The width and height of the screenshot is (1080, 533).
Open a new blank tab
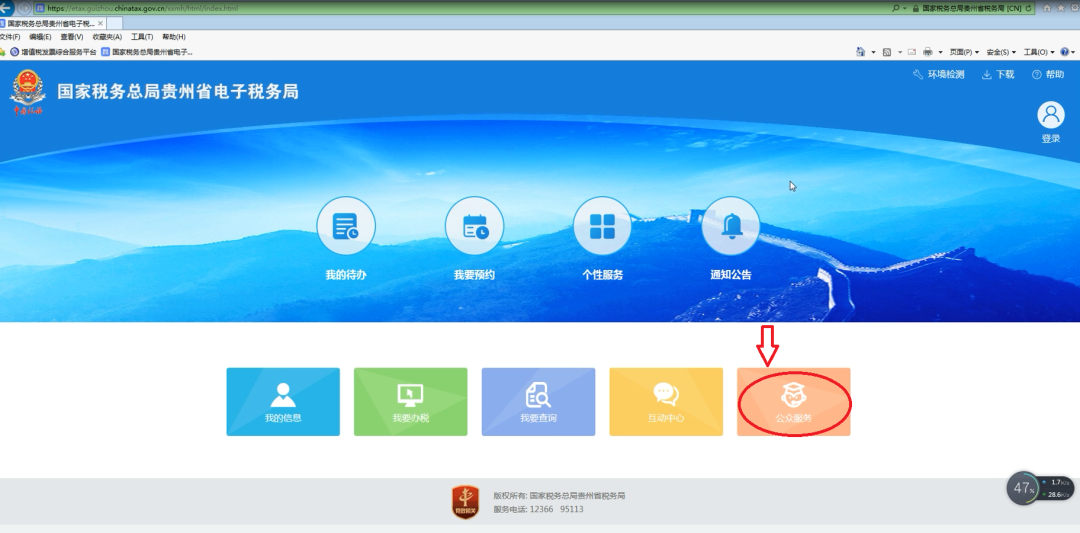(114, 23)
